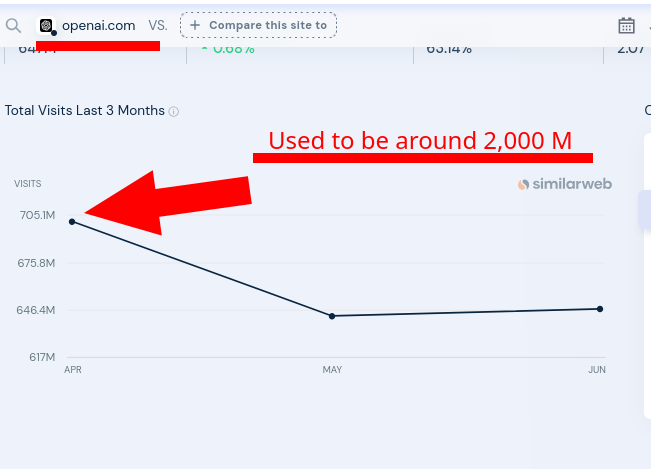Screen dimensions: 651x469
Task: Click the 675.8M axis label
Action: click(x=36, y=263)
